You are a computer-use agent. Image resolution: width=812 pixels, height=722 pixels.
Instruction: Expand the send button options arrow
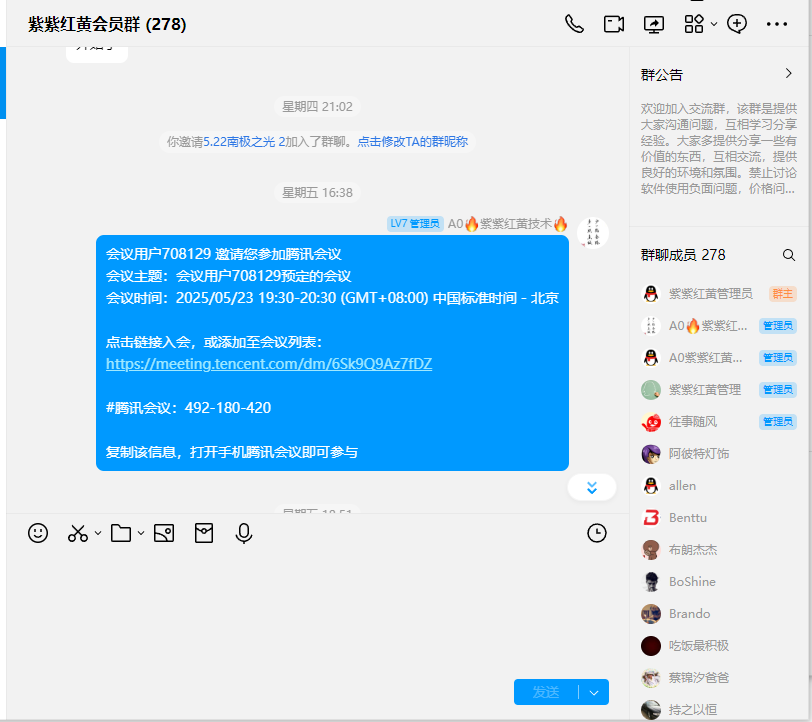pyautogui.click(x=594, y=692)
